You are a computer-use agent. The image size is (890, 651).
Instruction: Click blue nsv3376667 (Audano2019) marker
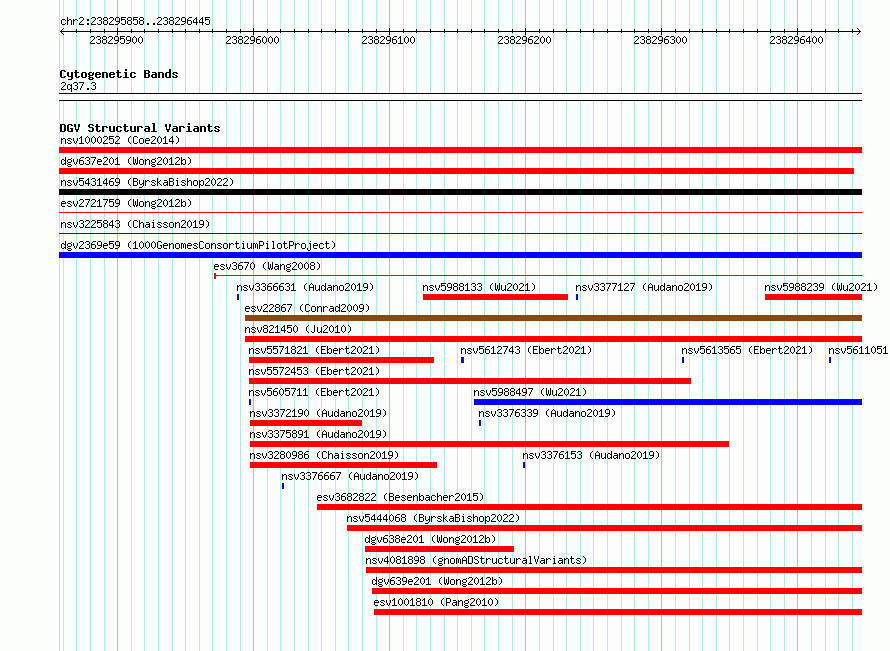click(x=283, y=486)
